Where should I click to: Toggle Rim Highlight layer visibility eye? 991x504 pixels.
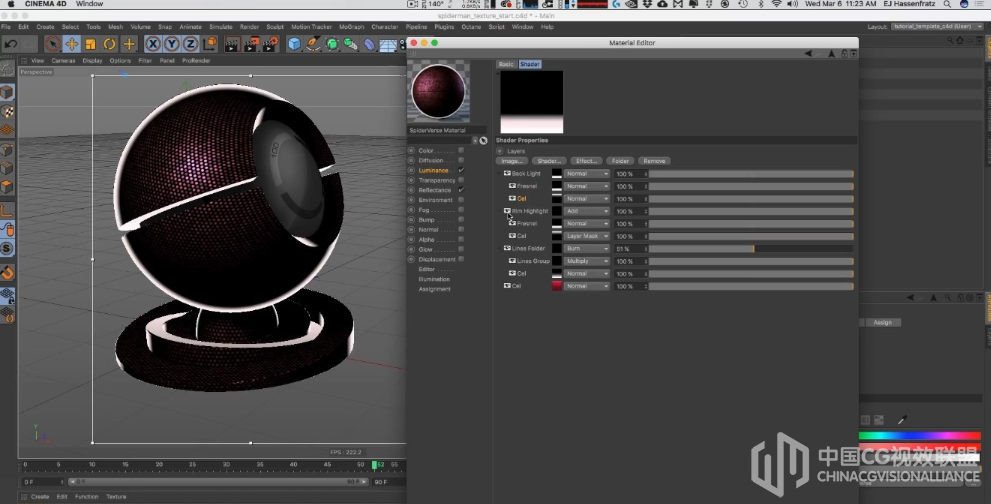coord(508,211)
